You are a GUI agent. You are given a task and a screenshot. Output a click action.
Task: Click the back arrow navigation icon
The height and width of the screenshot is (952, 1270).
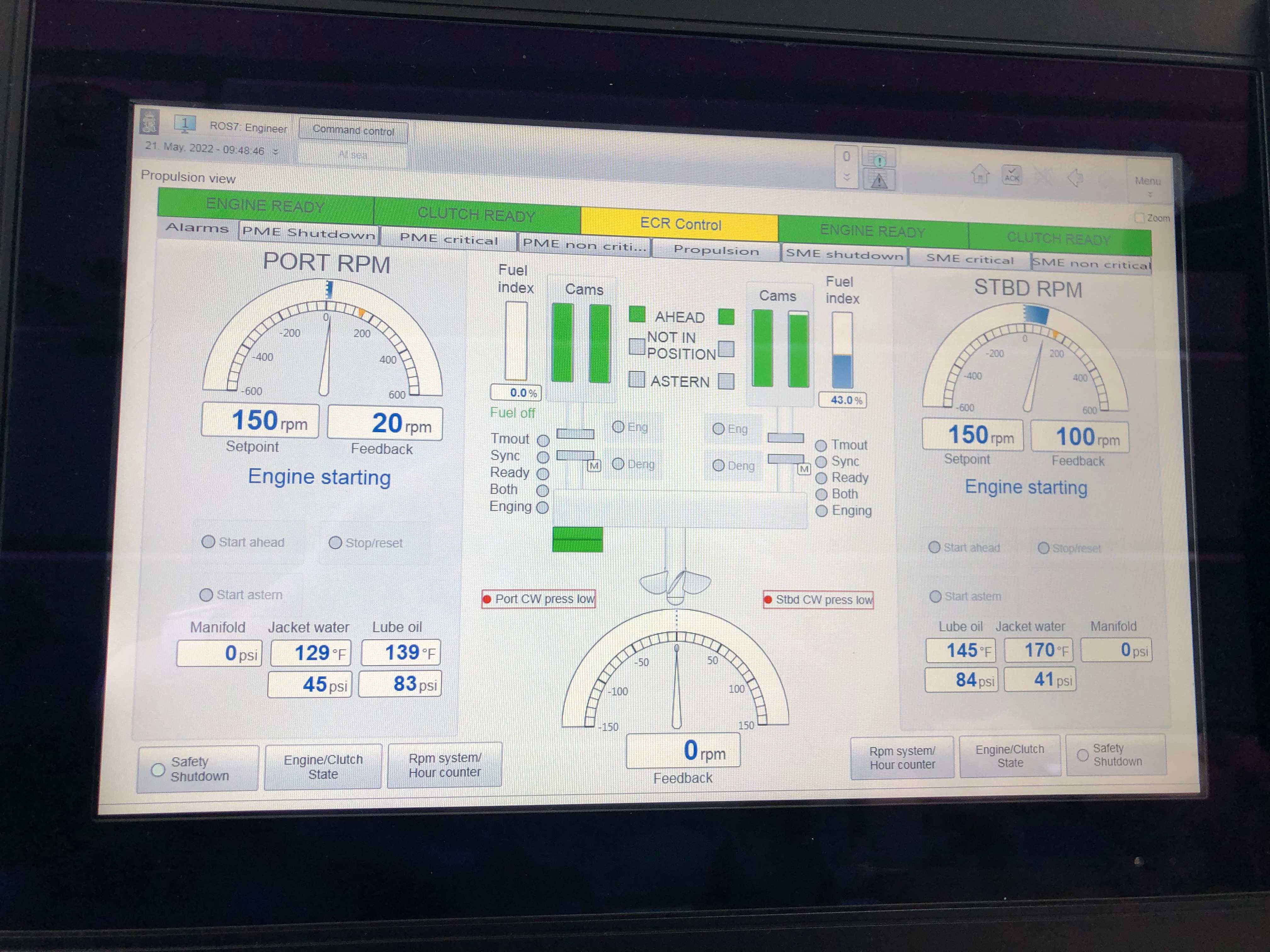click(1075, 178)
